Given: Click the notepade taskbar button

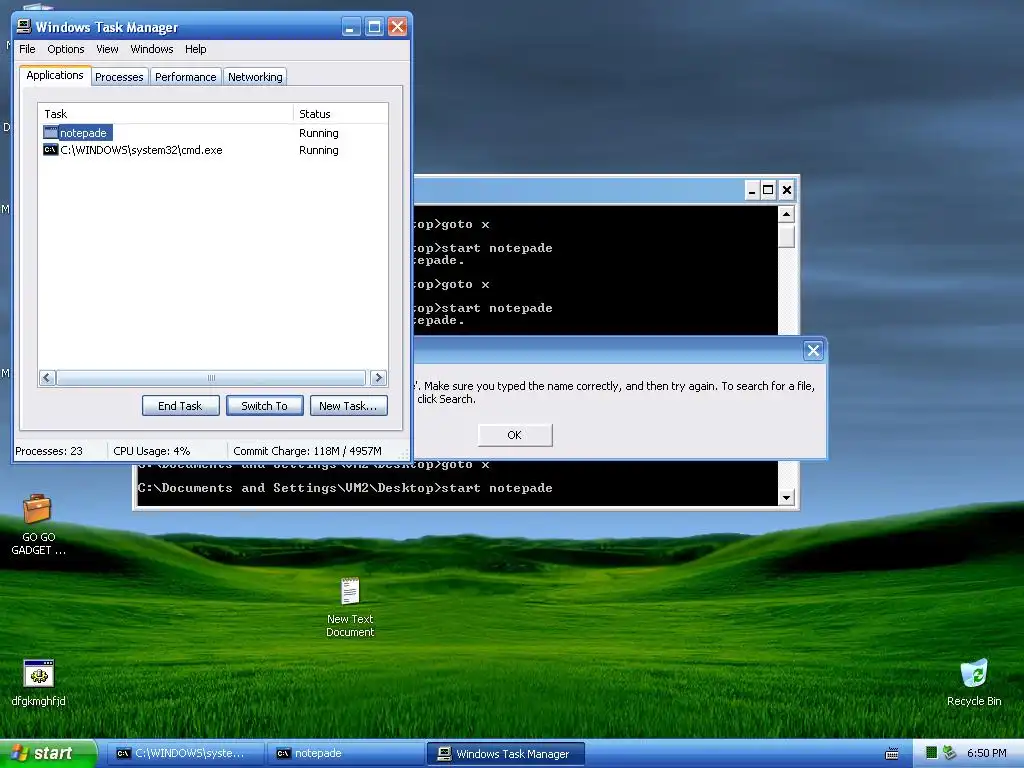Looking at the screenshot, I should pyautogui.click(x=345, y=754).
